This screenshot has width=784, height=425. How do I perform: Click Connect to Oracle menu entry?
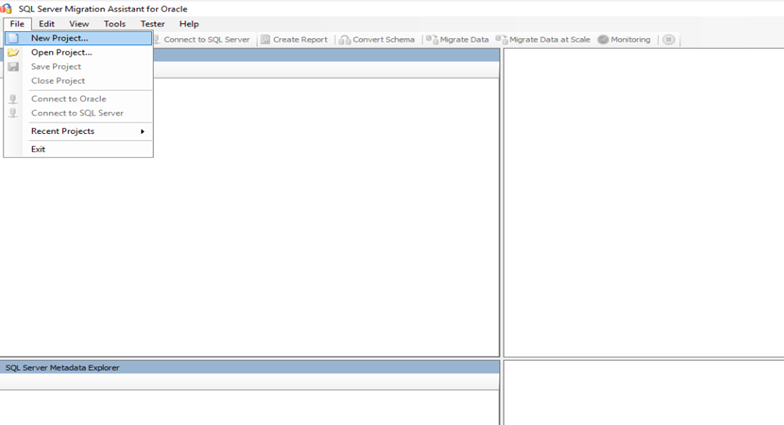[78, 99]
